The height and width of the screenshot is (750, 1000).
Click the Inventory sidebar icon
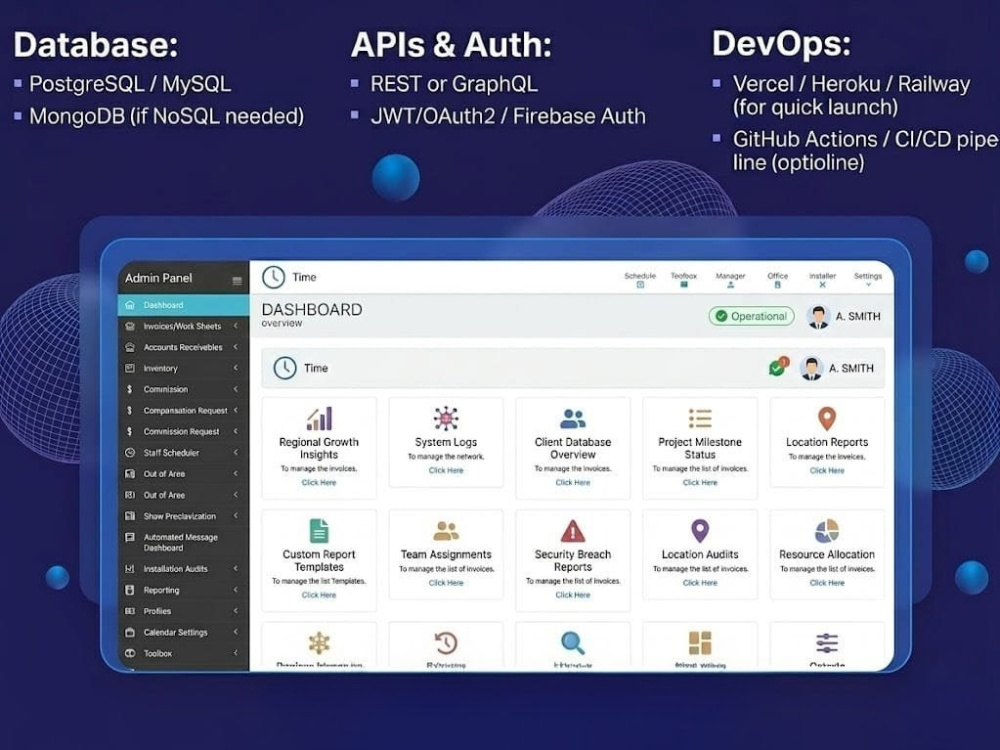tap(130, 368)
